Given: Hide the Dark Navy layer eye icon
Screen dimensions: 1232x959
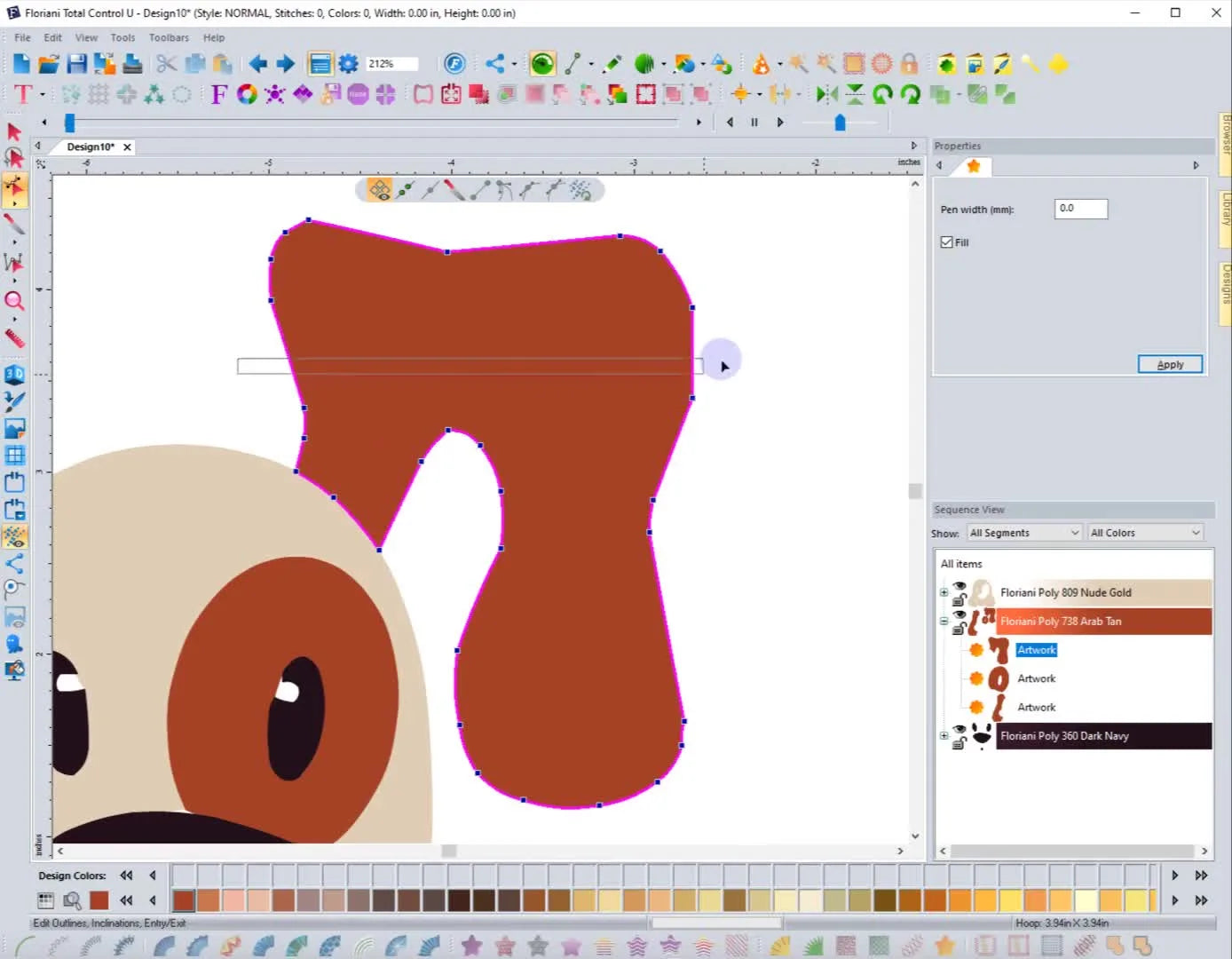Looking at the screenshot, I should pos(960,730).
